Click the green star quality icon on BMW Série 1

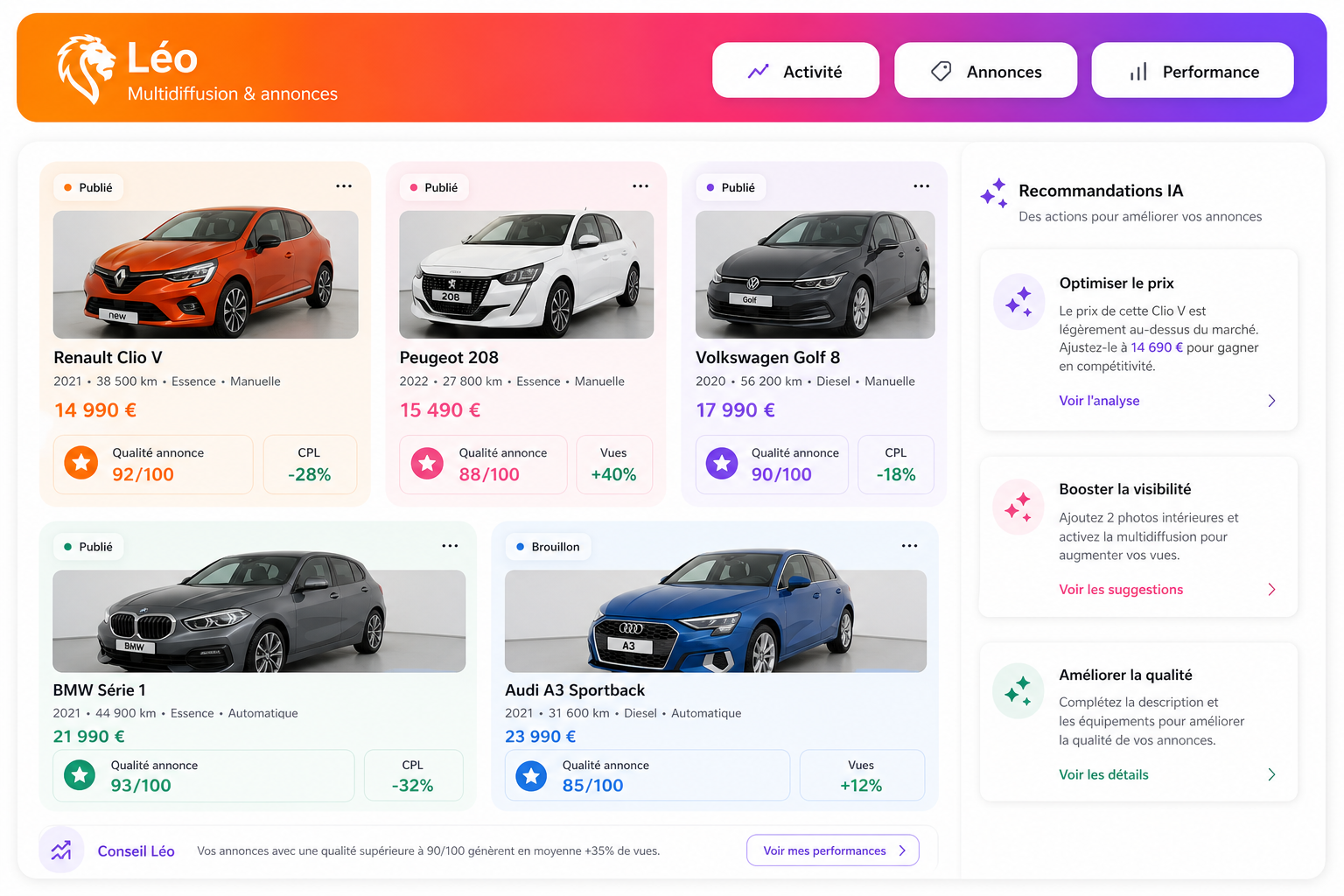80,774
